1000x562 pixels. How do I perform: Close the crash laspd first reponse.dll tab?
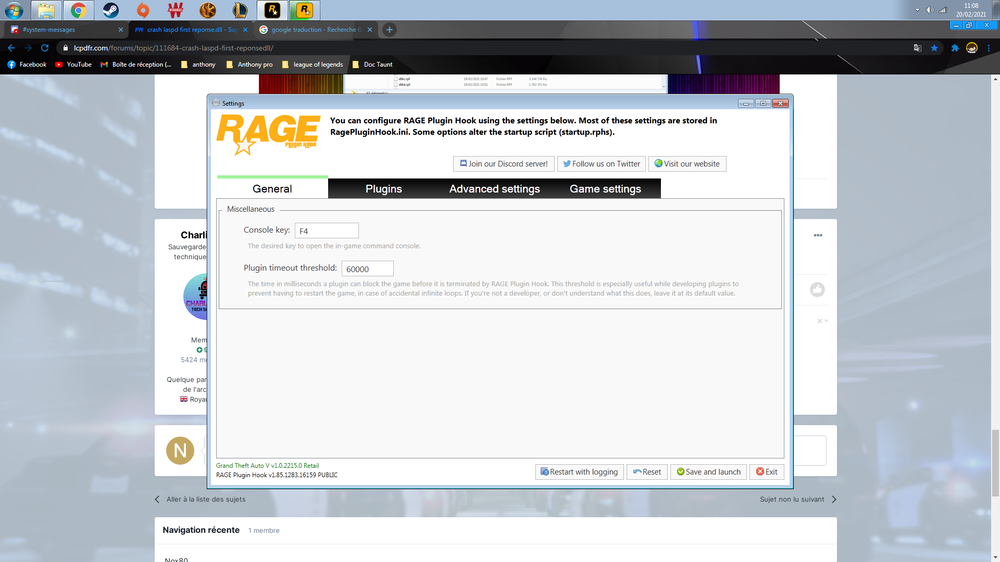245,29
